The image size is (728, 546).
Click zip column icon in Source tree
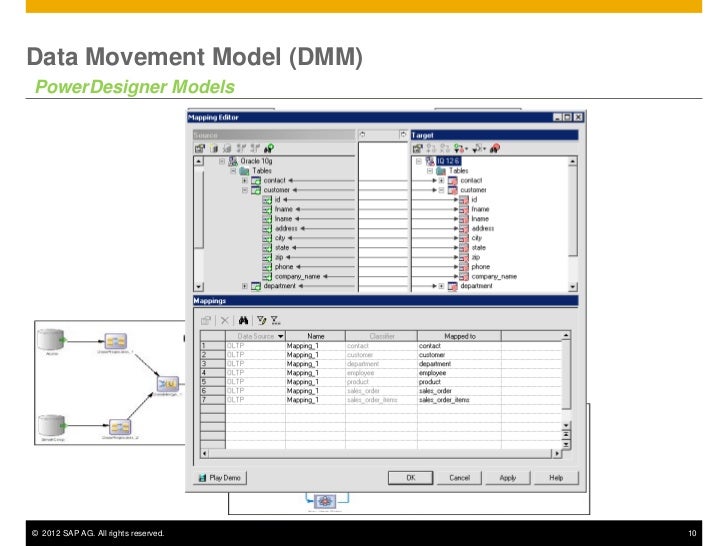click(x=267, y=258)
